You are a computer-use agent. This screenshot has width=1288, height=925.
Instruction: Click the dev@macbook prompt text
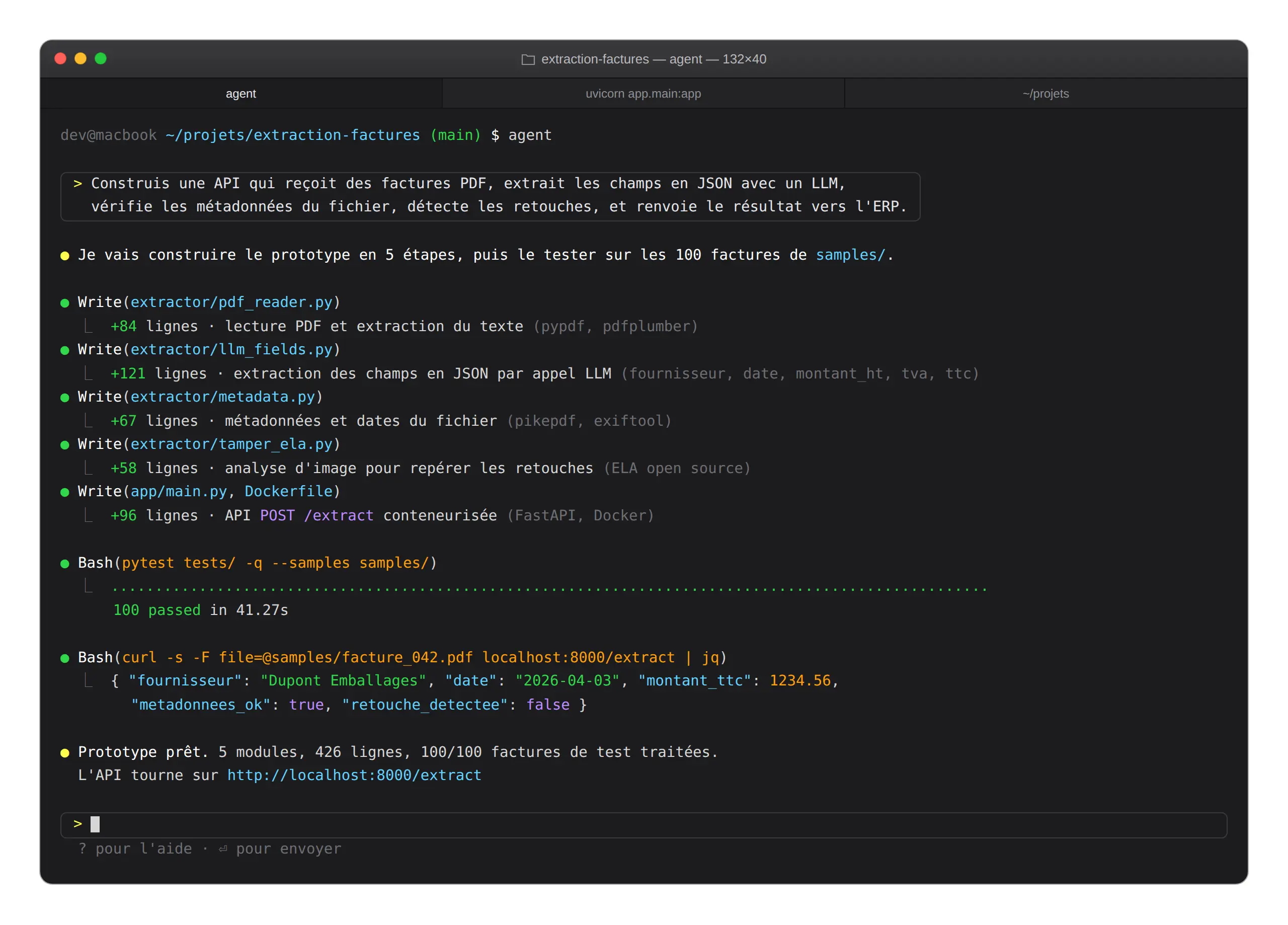point(109,135)
